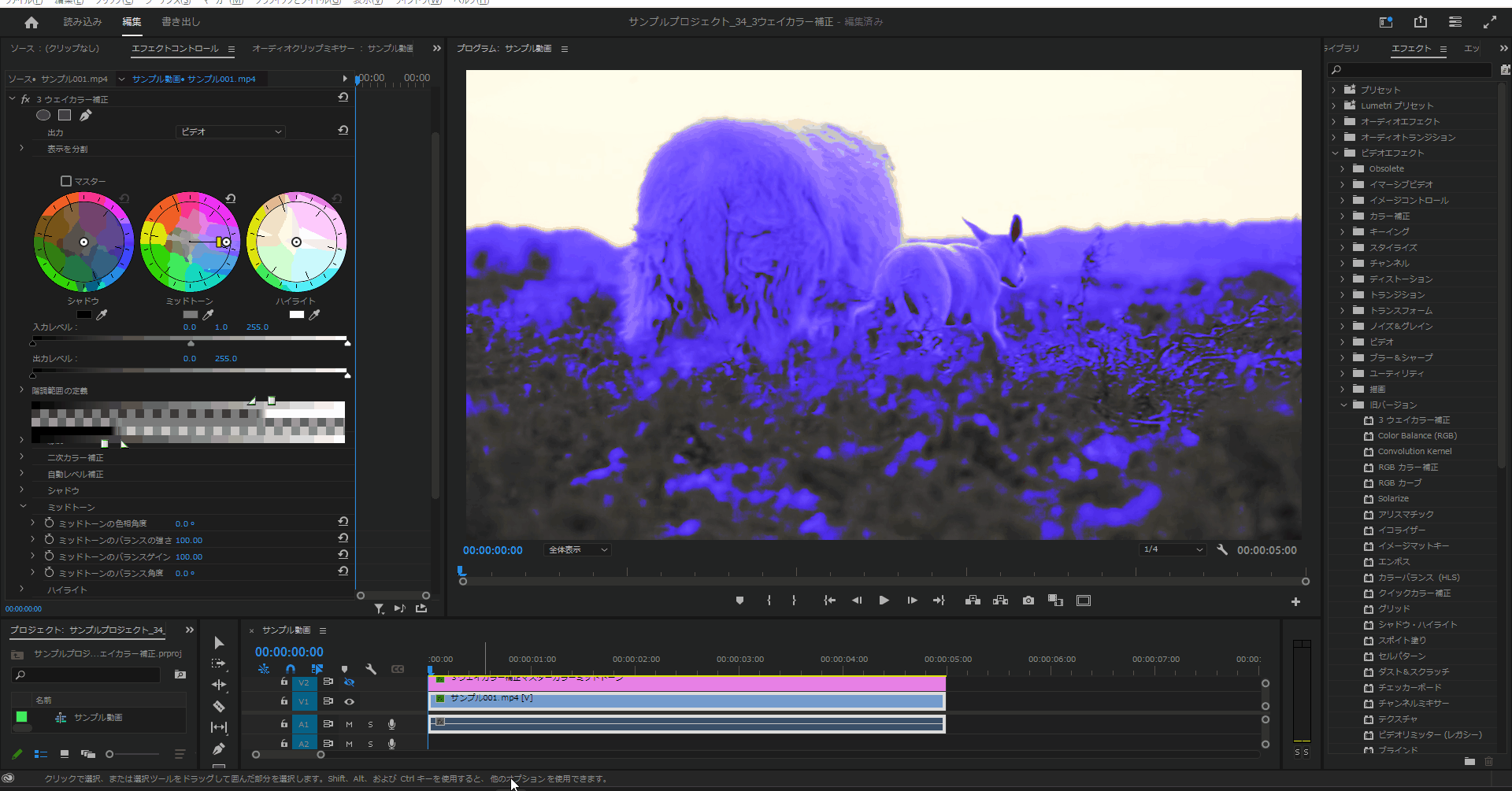Expand the 表示を分割 section
The height and width of the screenshot is (791, 1512).
21,148
